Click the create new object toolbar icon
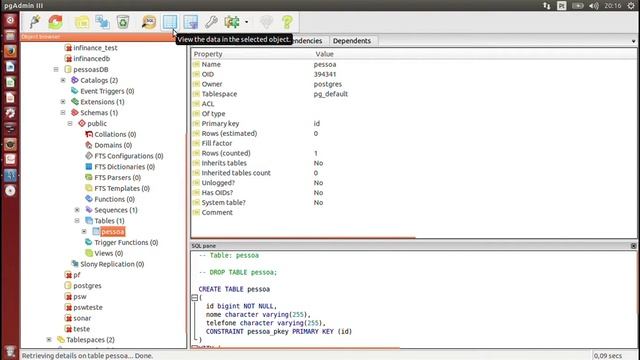Screen dimensions: 640x360 click(102, 22)
